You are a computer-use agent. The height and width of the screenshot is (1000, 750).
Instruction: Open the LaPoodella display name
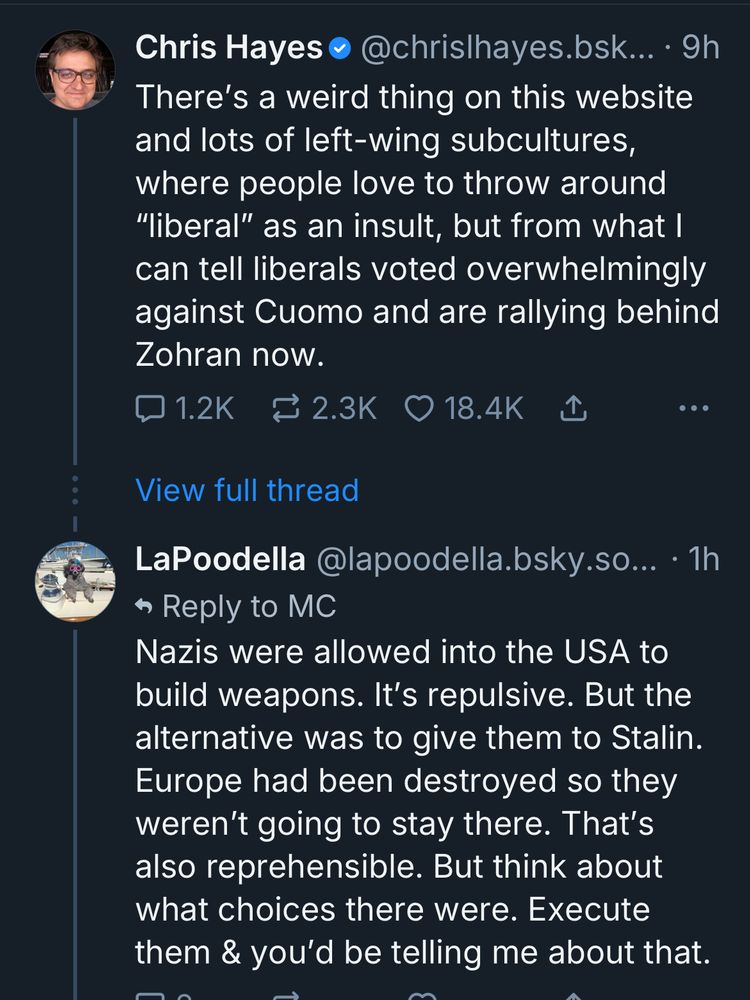220,559
